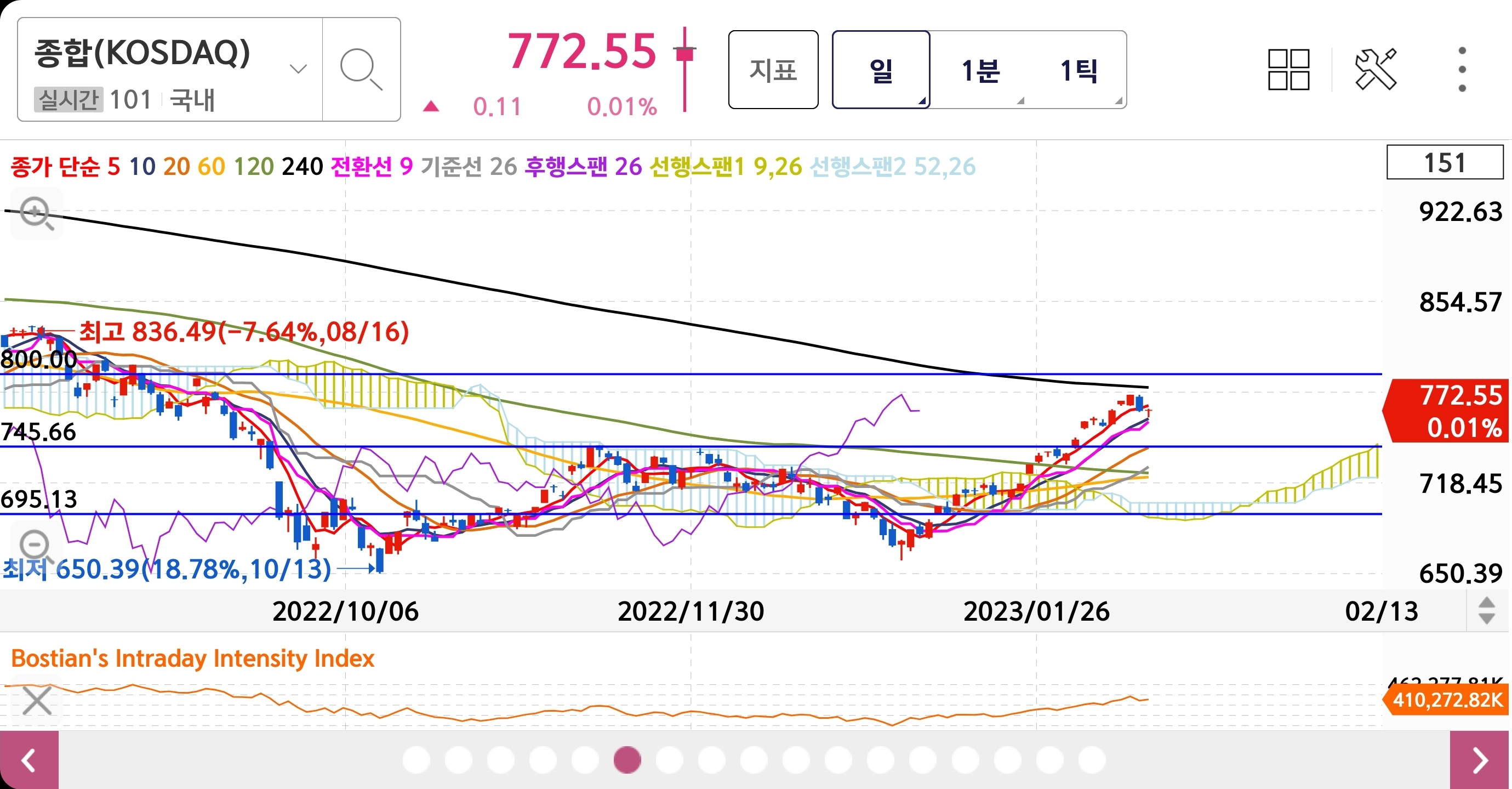Viewport: 1512px width, 789px height.
Task: Zoom out chart with minus magnifier
Action: click(36, 546)
